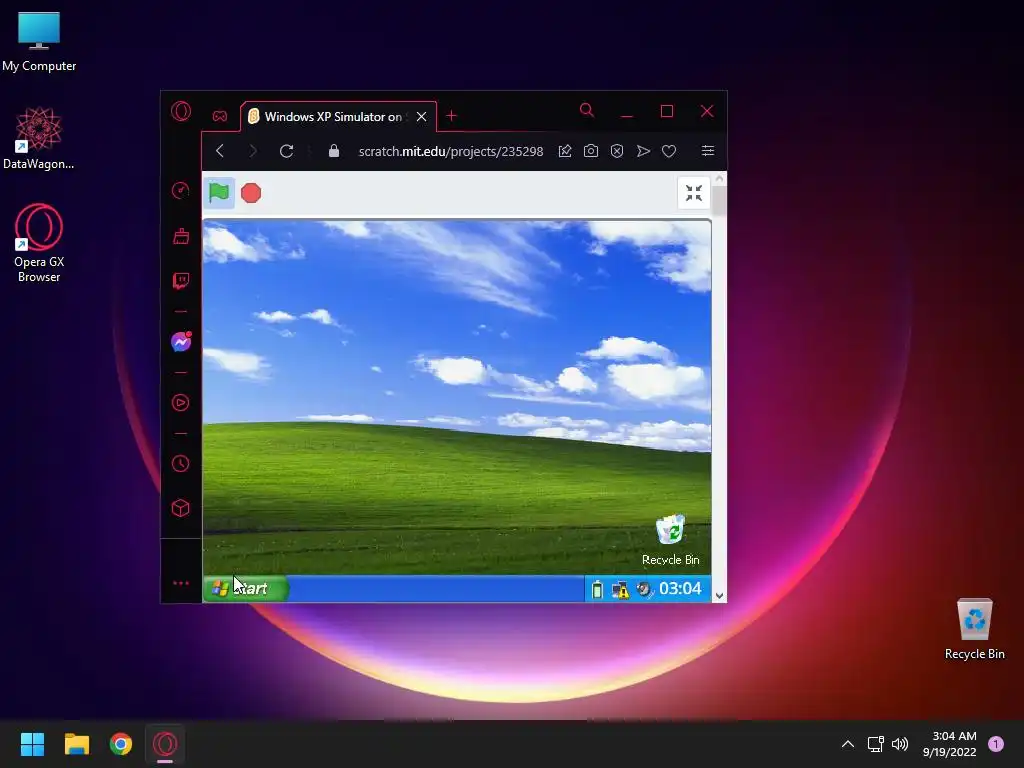Click the XP simulator clock 03:04

pos(680,588)
